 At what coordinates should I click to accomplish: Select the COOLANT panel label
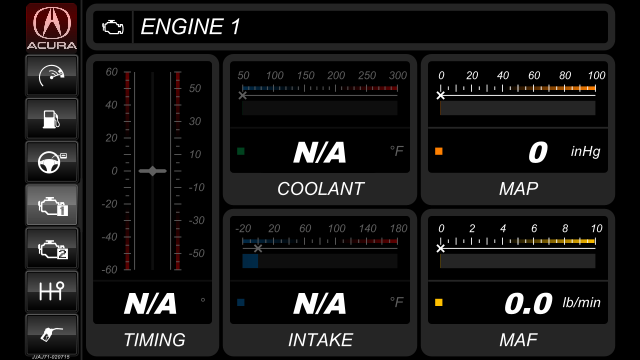320,189
